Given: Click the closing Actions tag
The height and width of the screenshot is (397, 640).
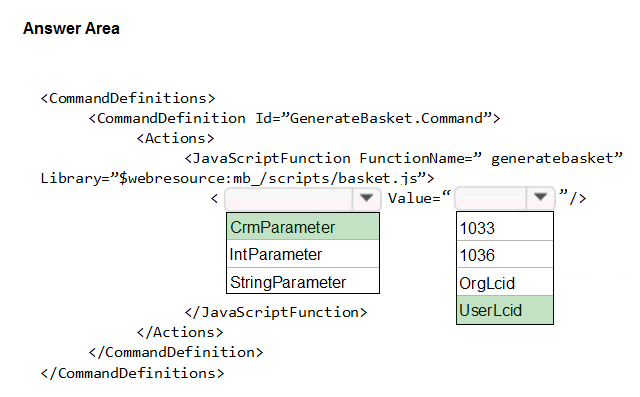Looking at the screenshot, I should pyautogui.click(x=180, y=332).
